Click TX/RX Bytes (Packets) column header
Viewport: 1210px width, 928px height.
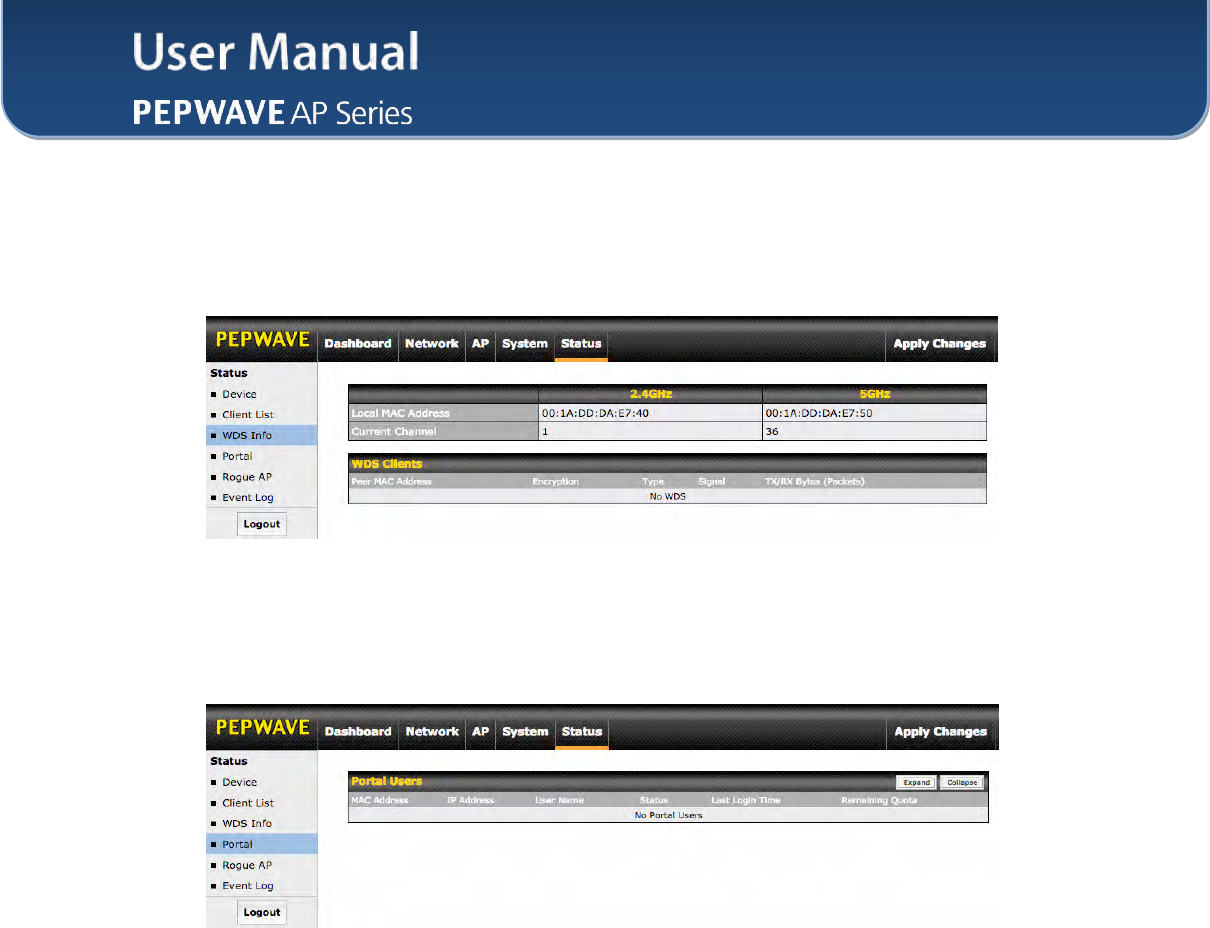(x=814, y=481)
